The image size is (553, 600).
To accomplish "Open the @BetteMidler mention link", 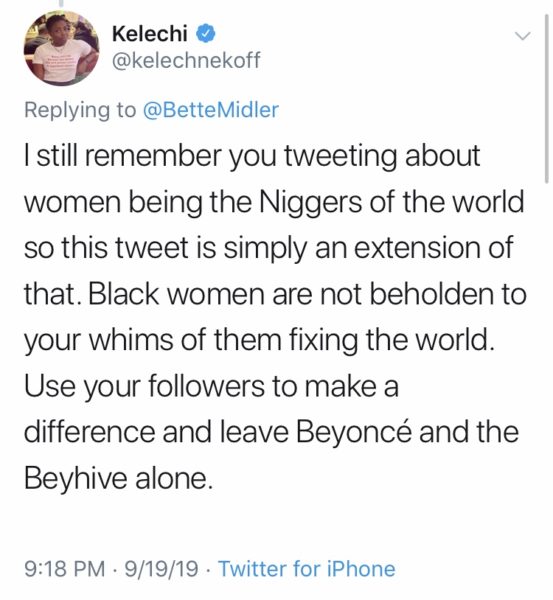I will click(x=210, y=110).
